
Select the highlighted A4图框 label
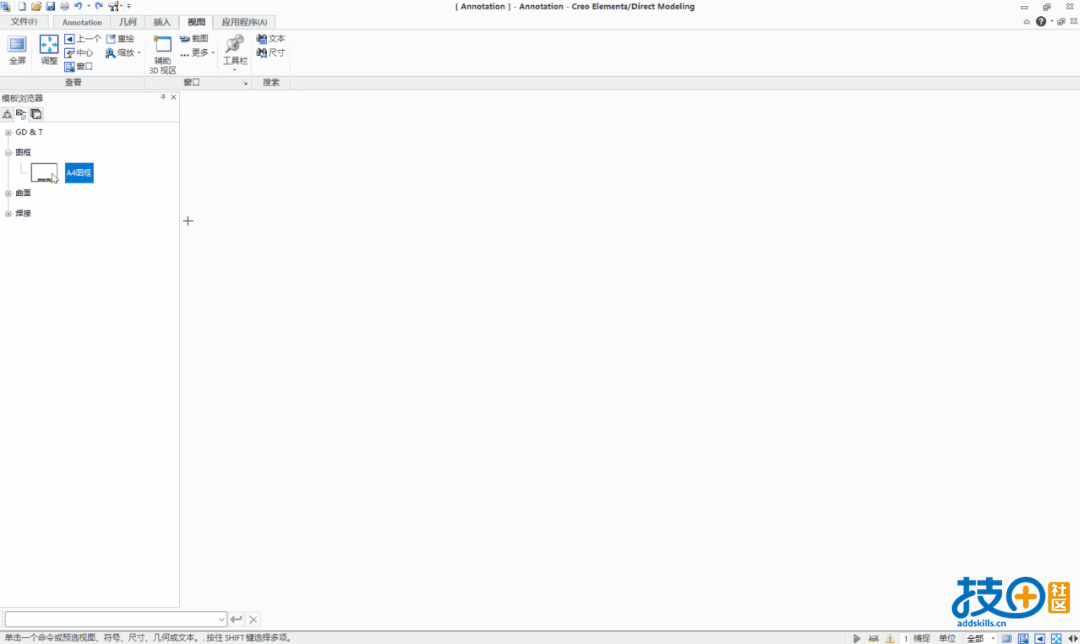[79, 173]
